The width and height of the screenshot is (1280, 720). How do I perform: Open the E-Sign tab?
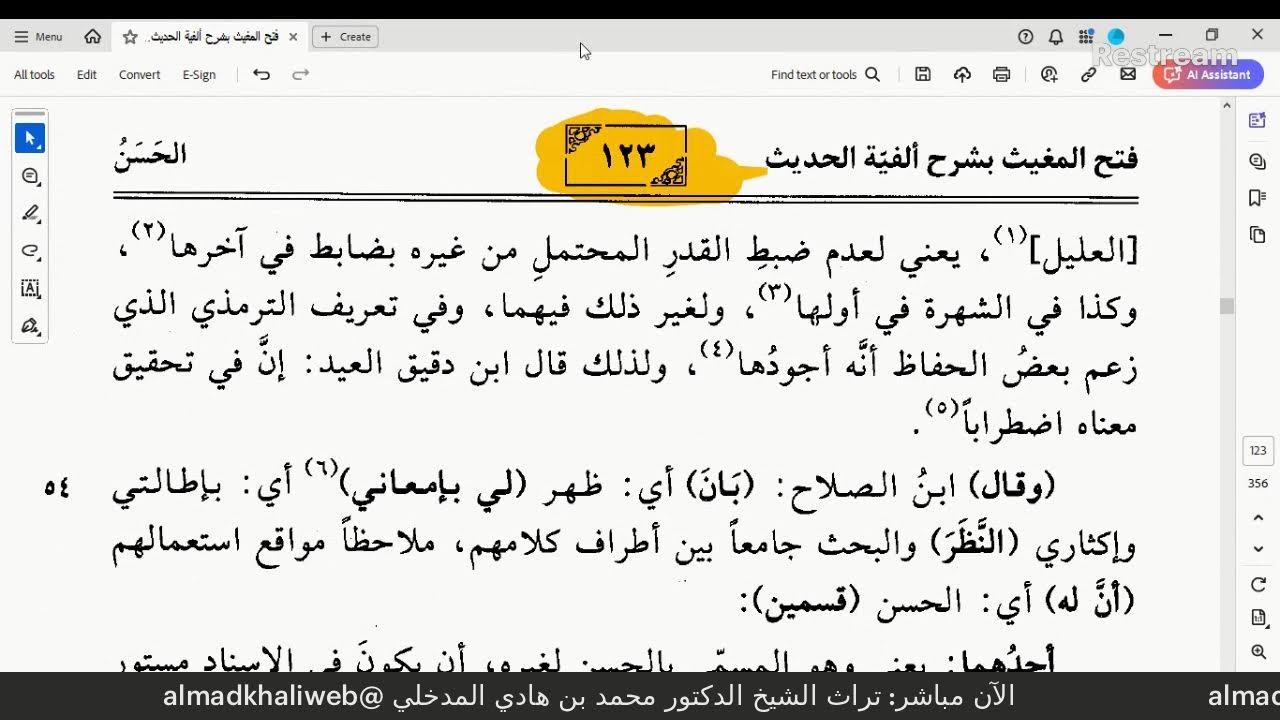tap(199, 75)
